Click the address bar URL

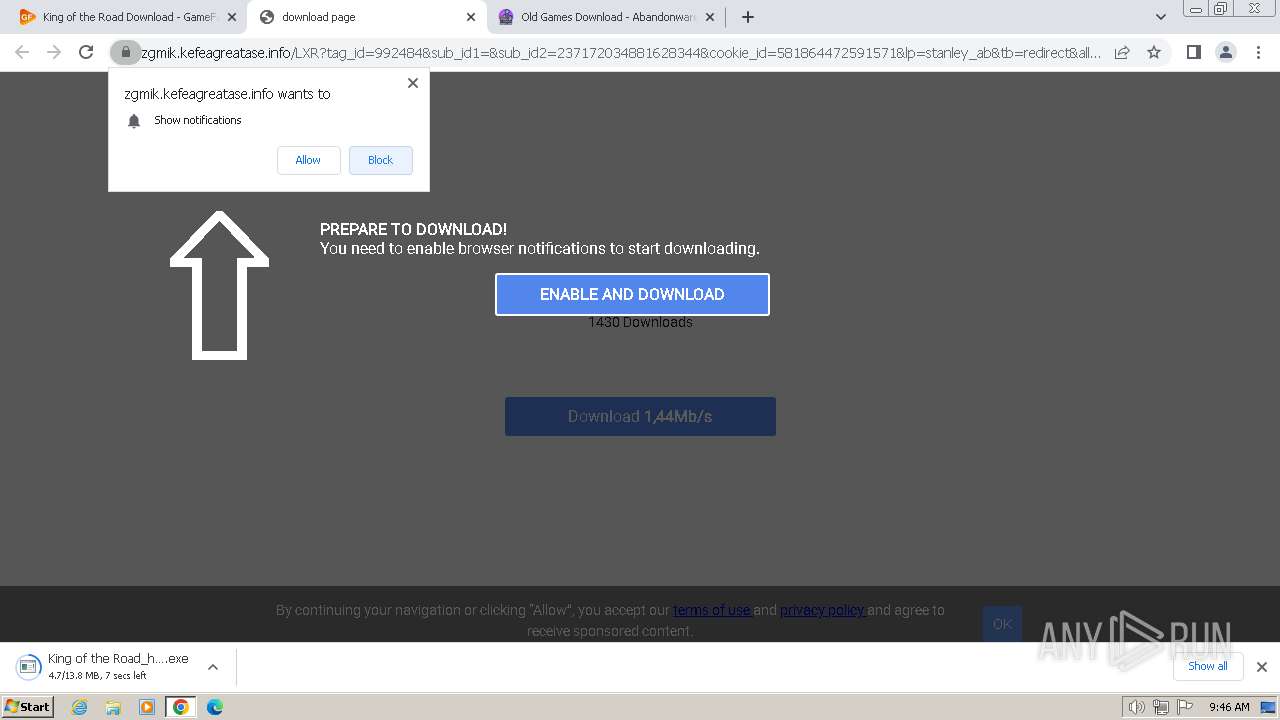tap(620, 52)
